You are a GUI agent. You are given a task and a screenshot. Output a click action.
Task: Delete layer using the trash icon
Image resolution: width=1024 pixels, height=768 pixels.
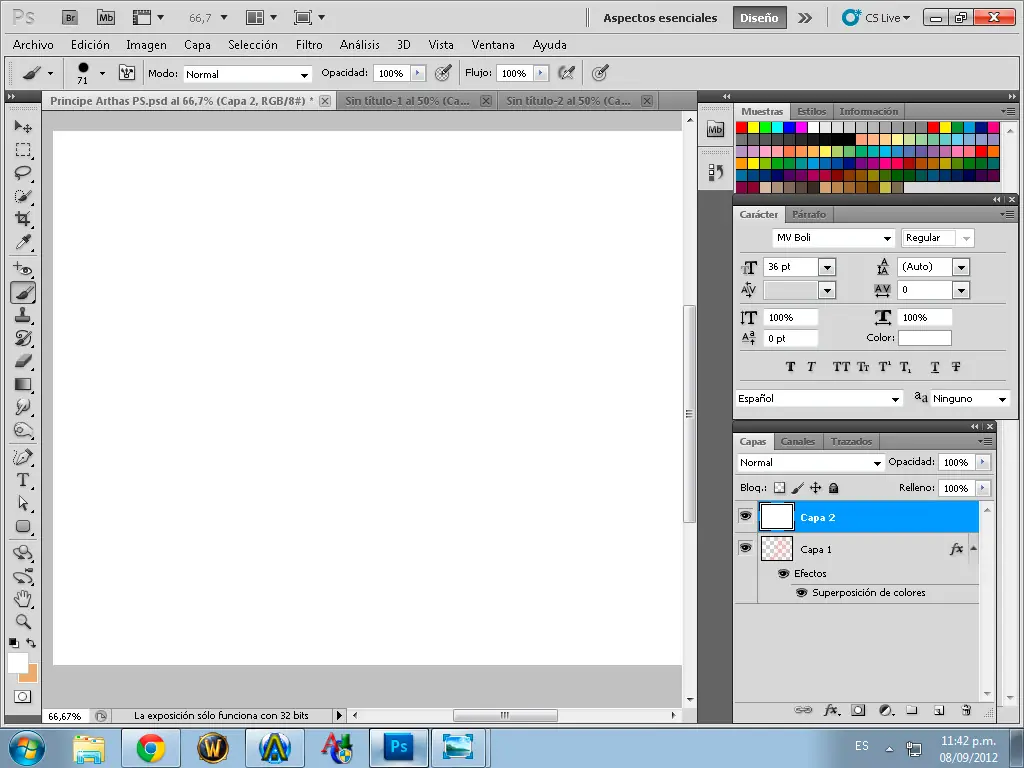966,710
